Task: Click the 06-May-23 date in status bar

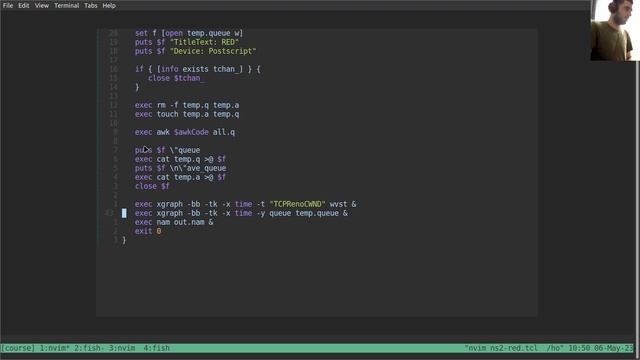Action: (x=613, y=348)
